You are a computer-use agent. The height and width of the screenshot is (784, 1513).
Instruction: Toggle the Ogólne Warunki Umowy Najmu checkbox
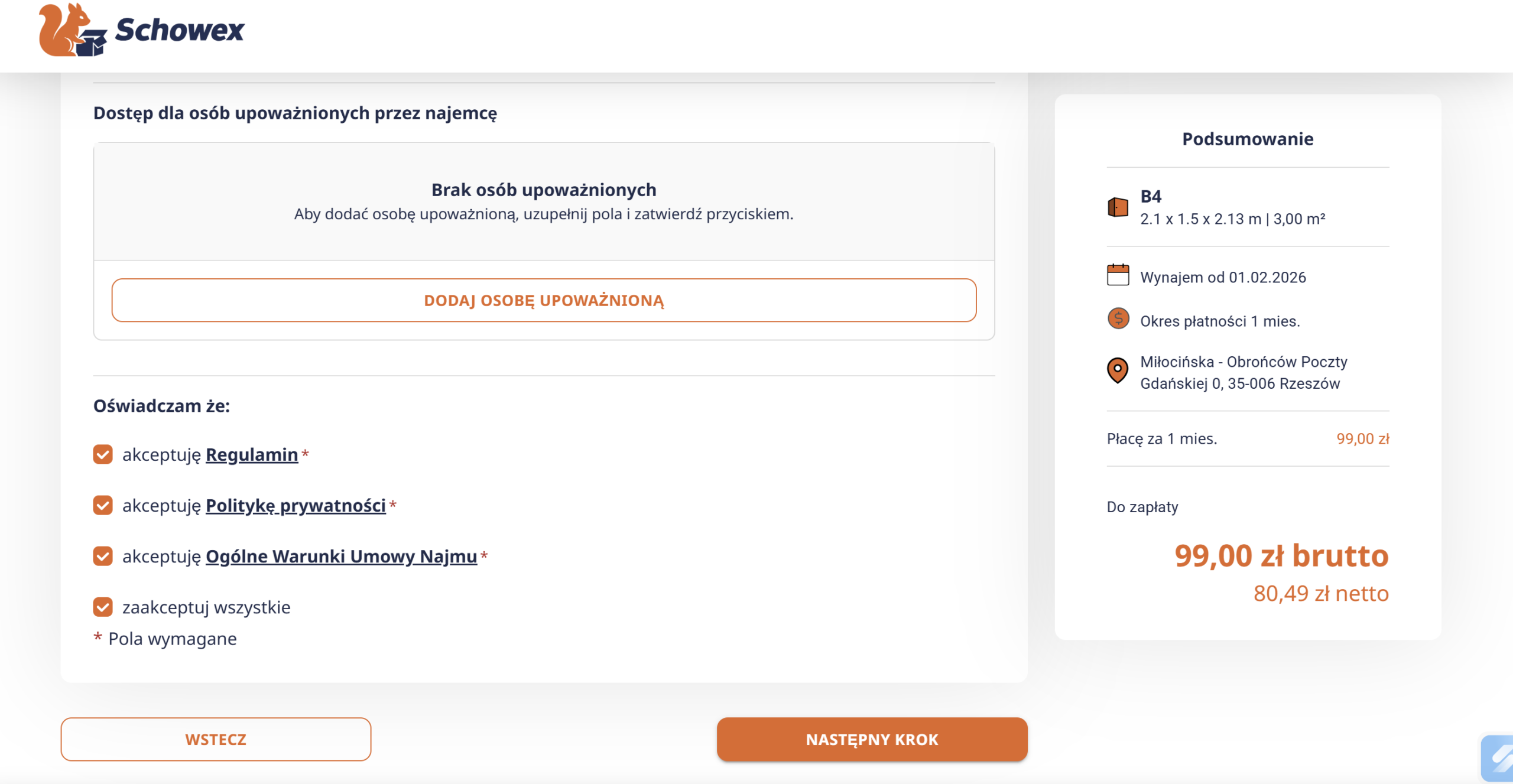pos(103,556)
